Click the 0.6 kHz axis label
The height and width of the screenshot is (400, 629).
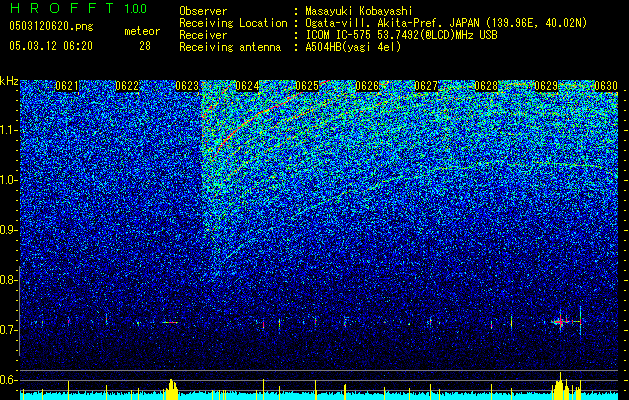click(8, 380)
